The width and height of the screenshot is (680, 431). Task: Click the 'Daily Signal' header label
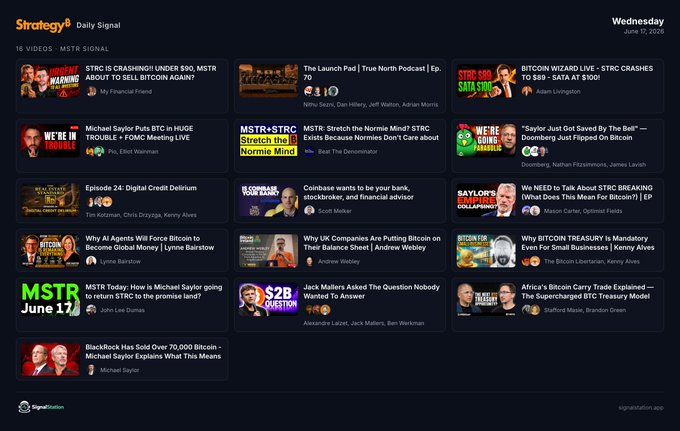(98, 25)
